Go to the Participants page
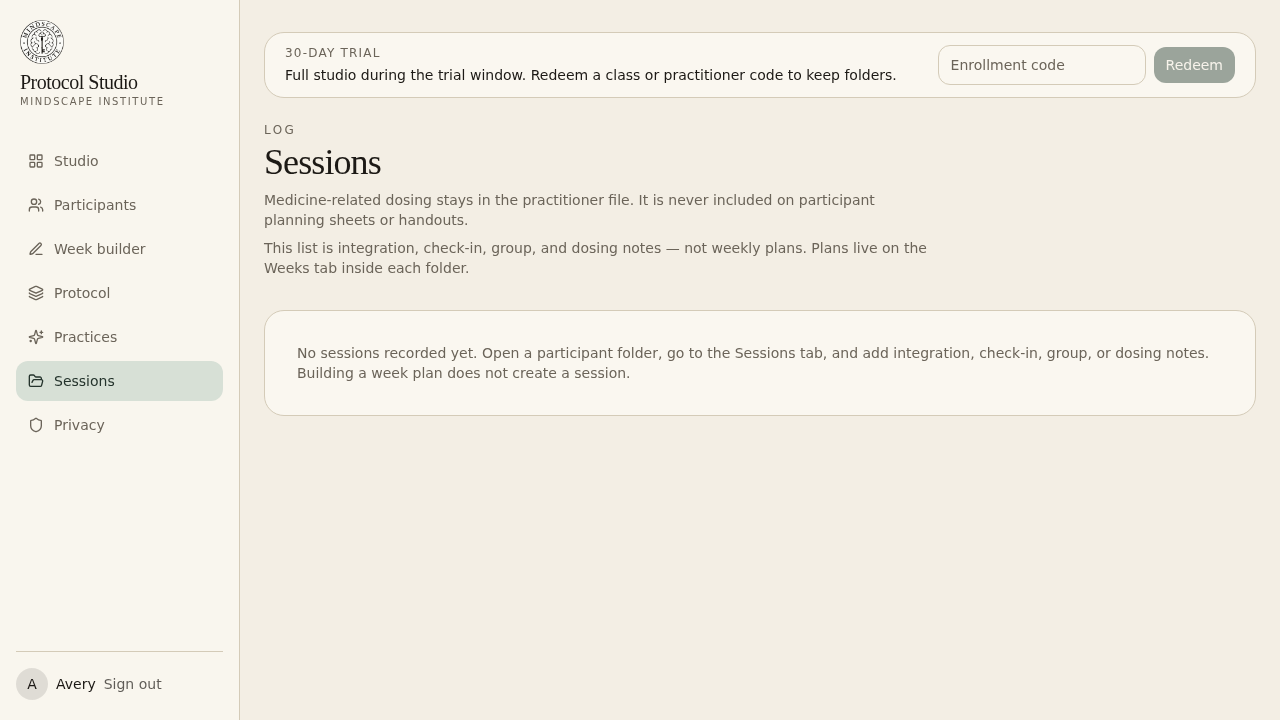Image resolution: width=1280 pixels, height=720 pixels. pos(119,205)
